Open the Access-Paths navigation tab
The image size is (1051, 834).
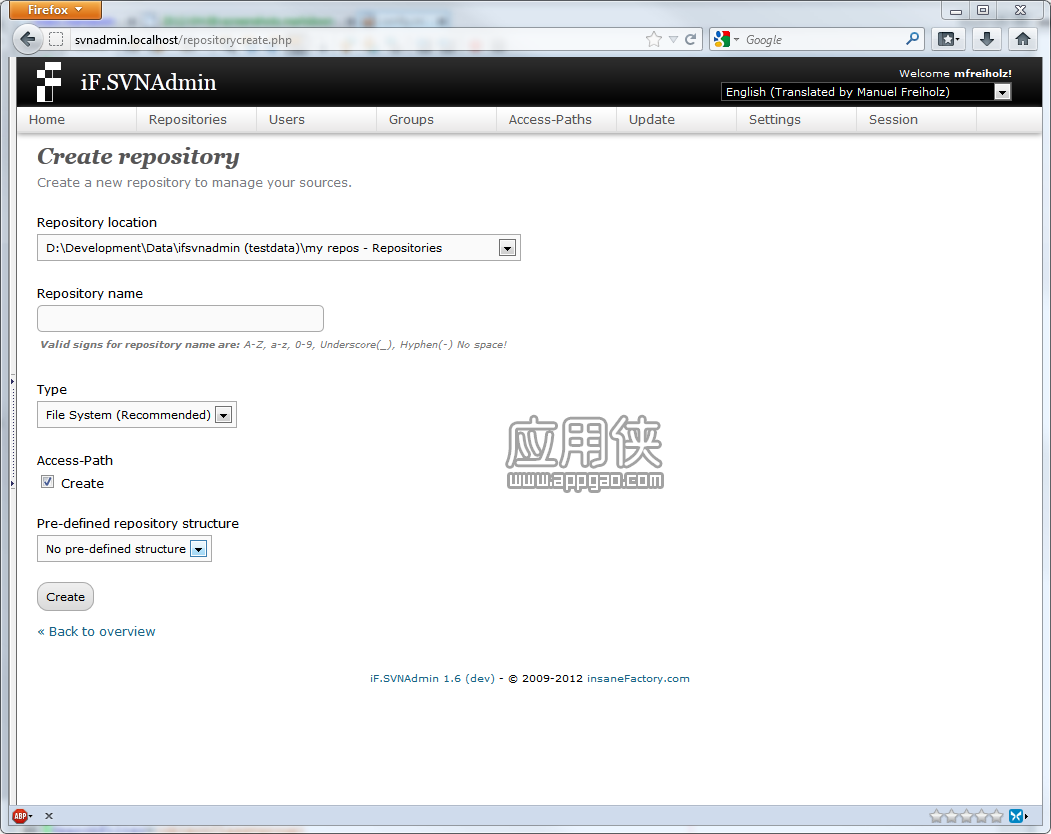(550, 119)
